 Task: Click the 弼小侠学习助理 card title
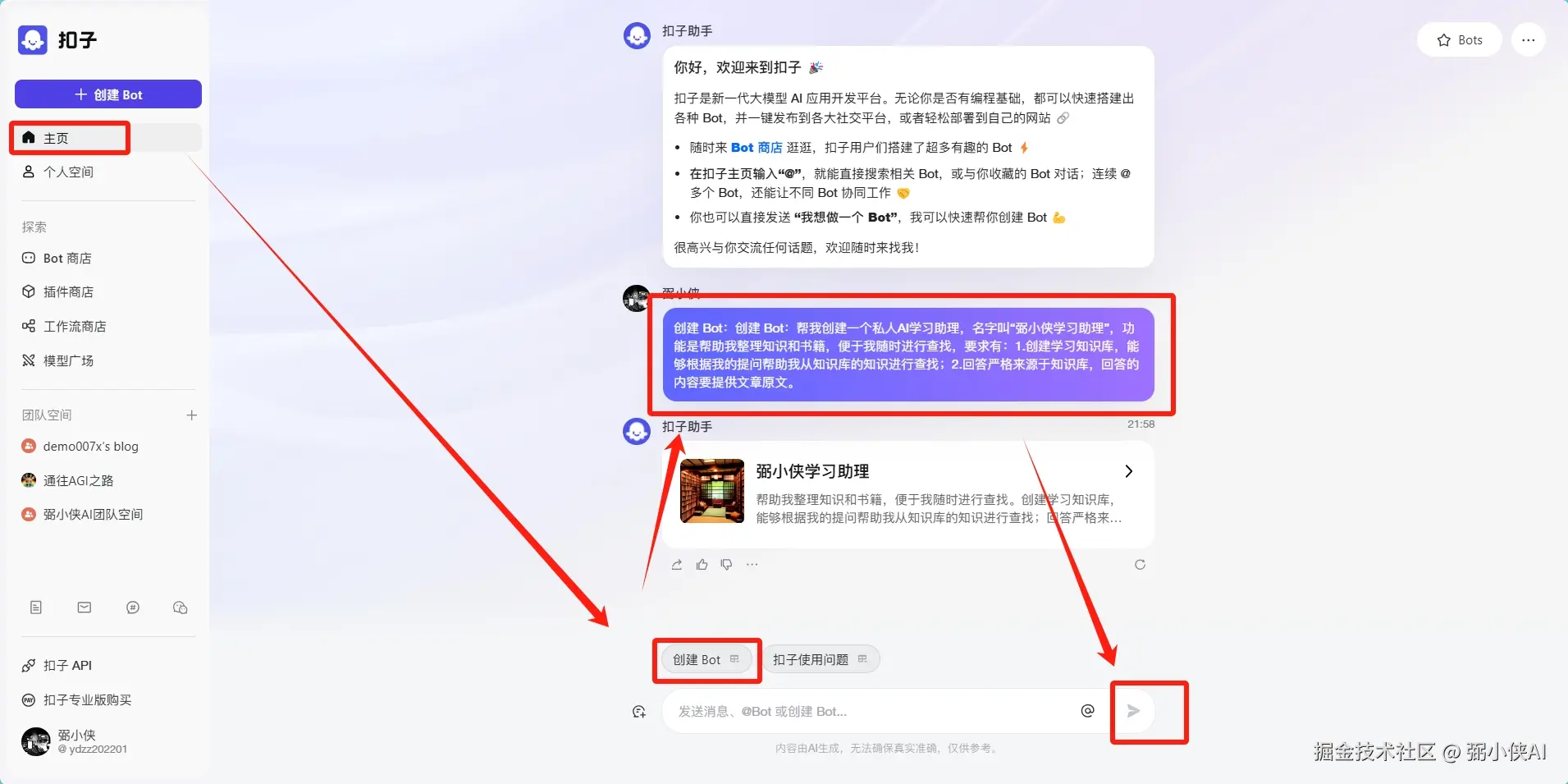coord(812,471)
